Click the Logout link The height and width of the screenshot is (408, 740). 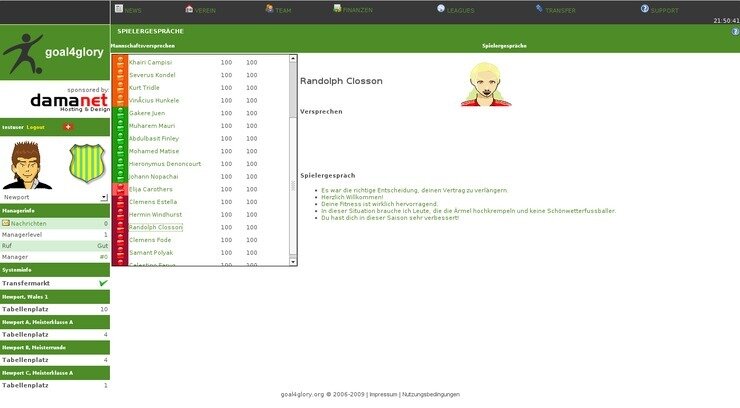(x=36, y=127)
